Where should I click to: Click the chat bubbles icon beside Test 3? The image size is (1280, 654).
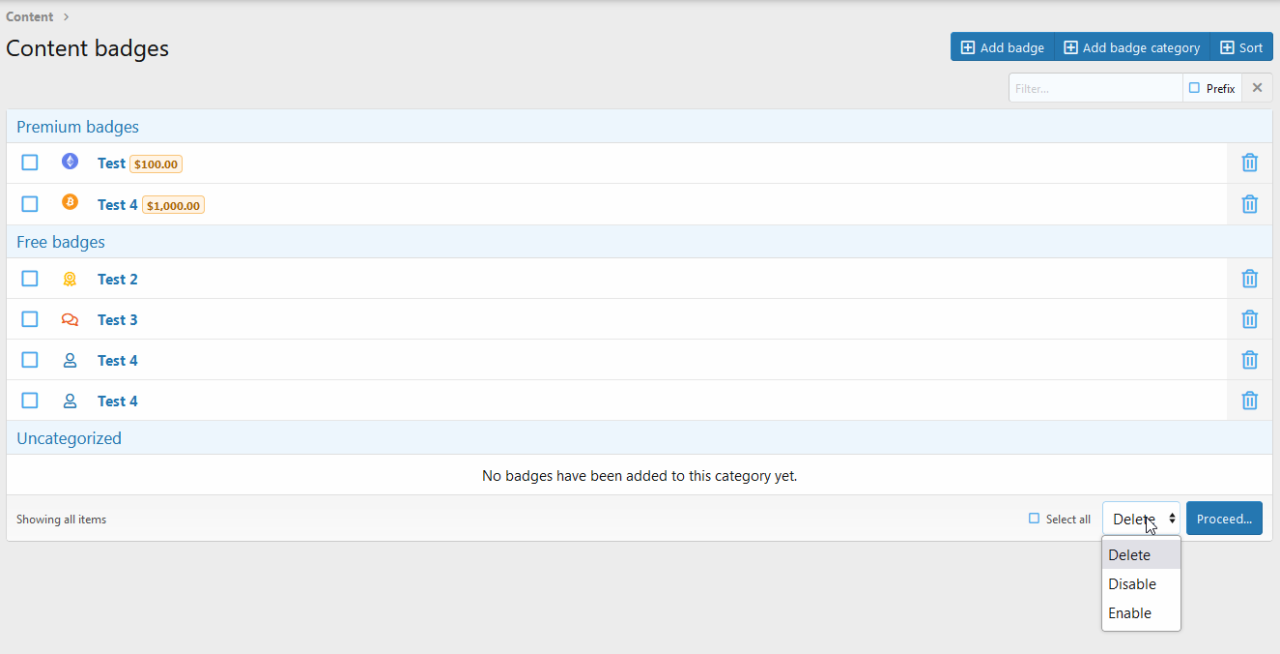point(70,320)
